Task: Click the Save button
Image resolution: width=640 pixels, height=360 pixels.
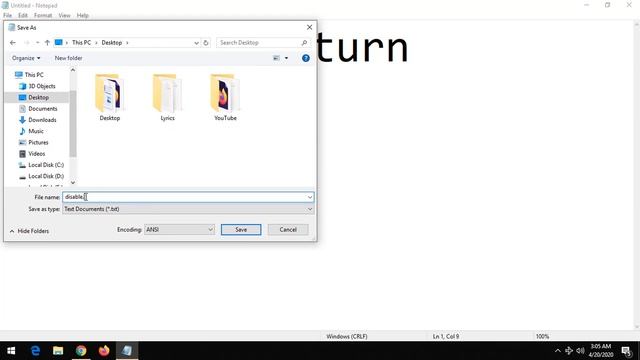Action: [241, 229]
